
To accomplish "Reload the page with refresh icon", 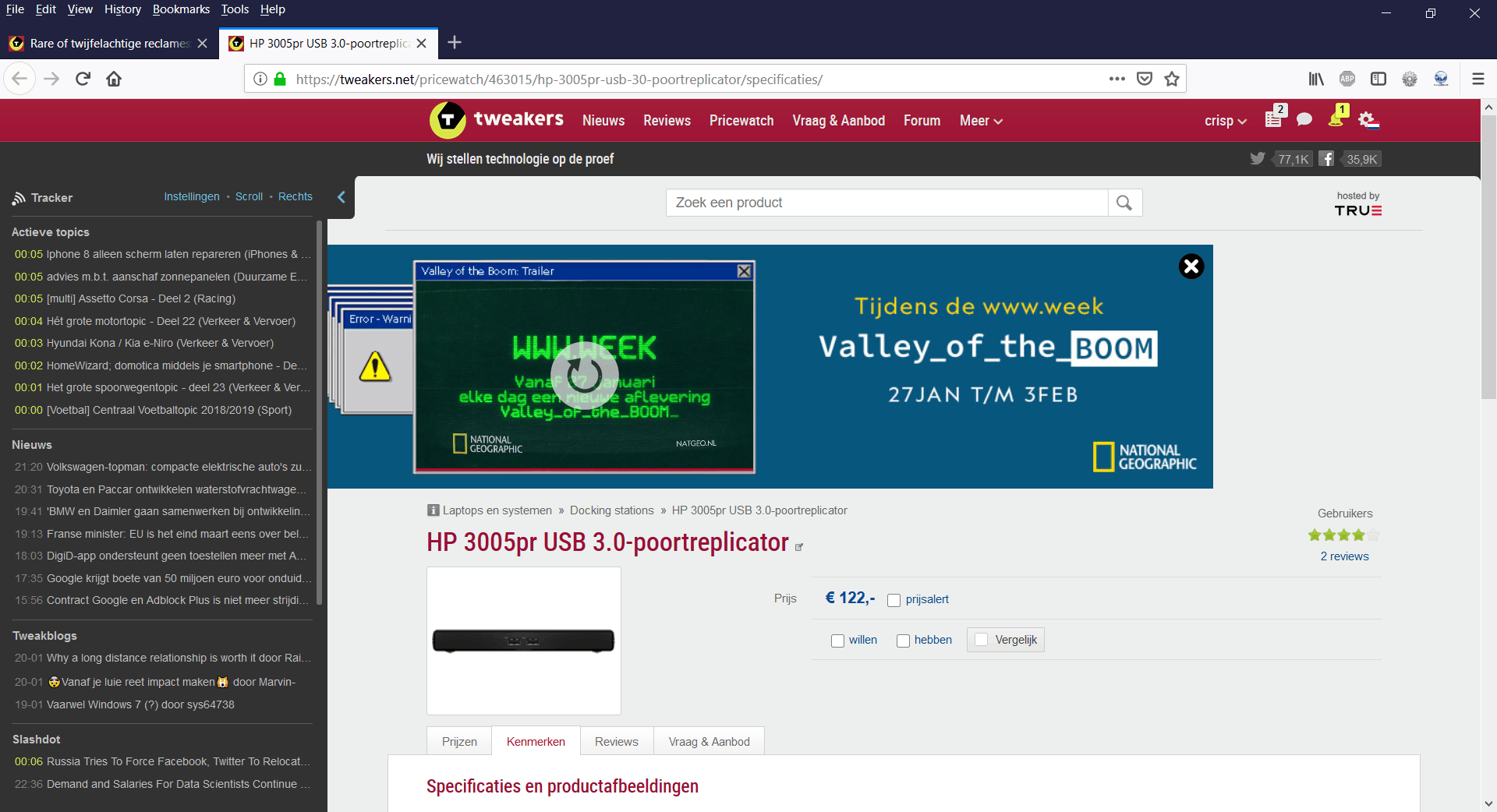I will (83, 79).
